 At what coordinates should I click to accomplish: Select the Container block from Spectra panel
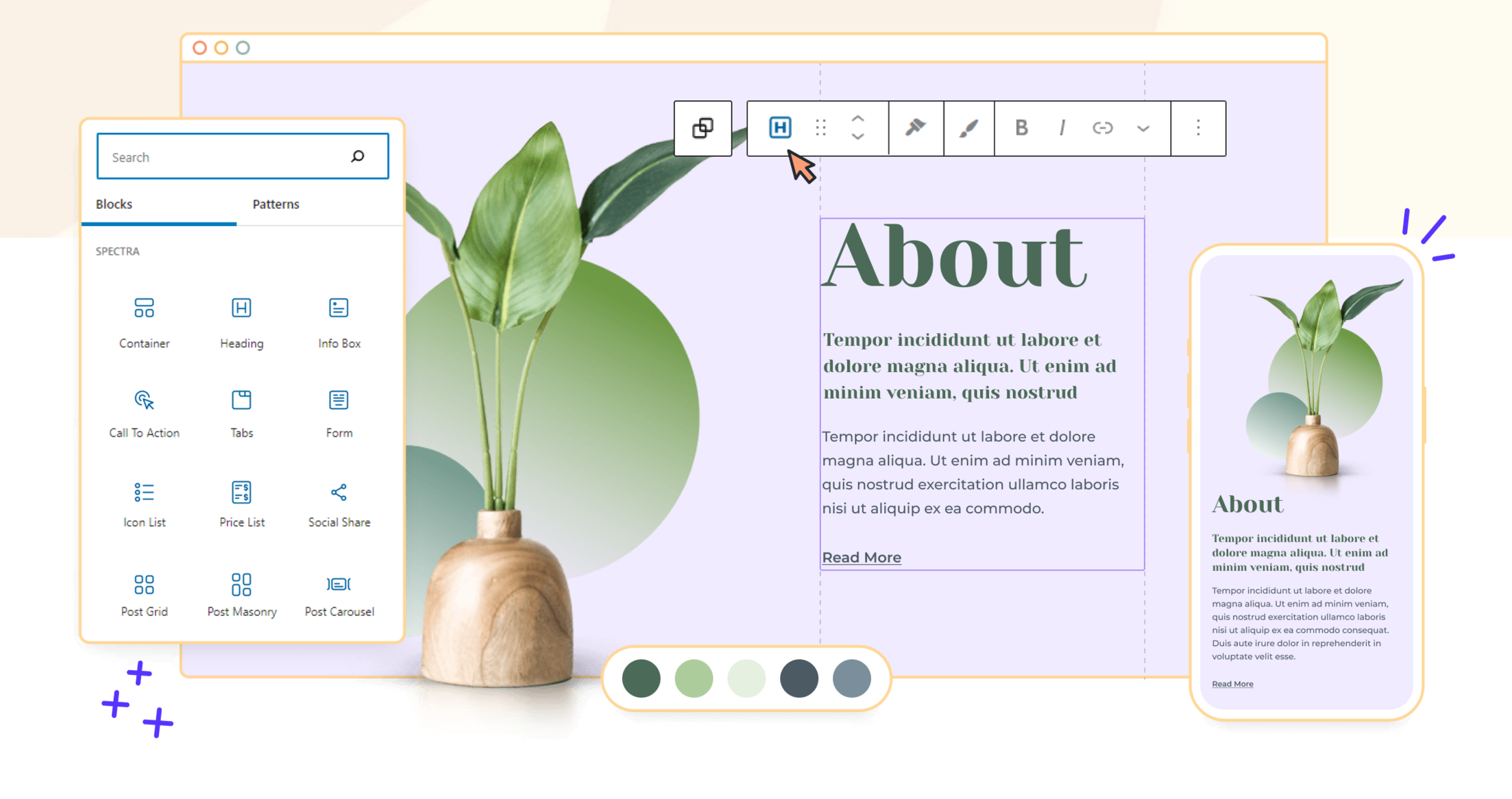(x=144, y=322)
